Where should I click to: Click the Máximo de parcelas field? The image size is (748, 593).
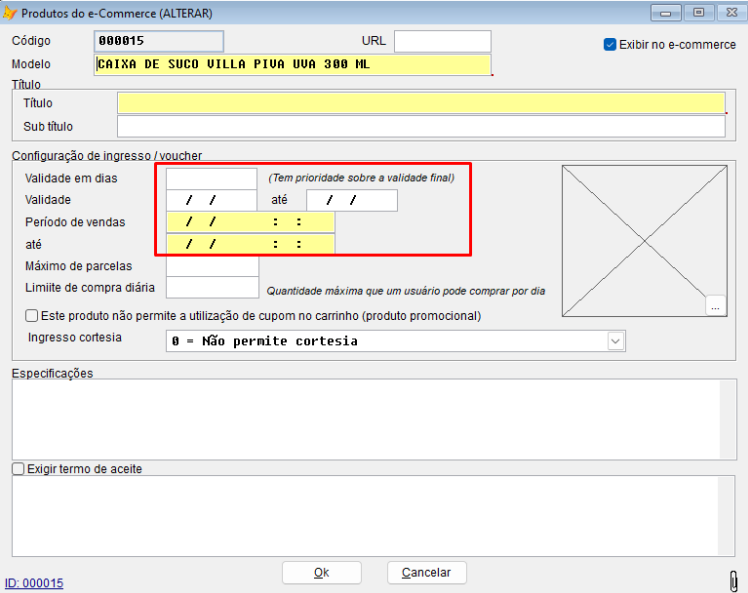(211, 266)
